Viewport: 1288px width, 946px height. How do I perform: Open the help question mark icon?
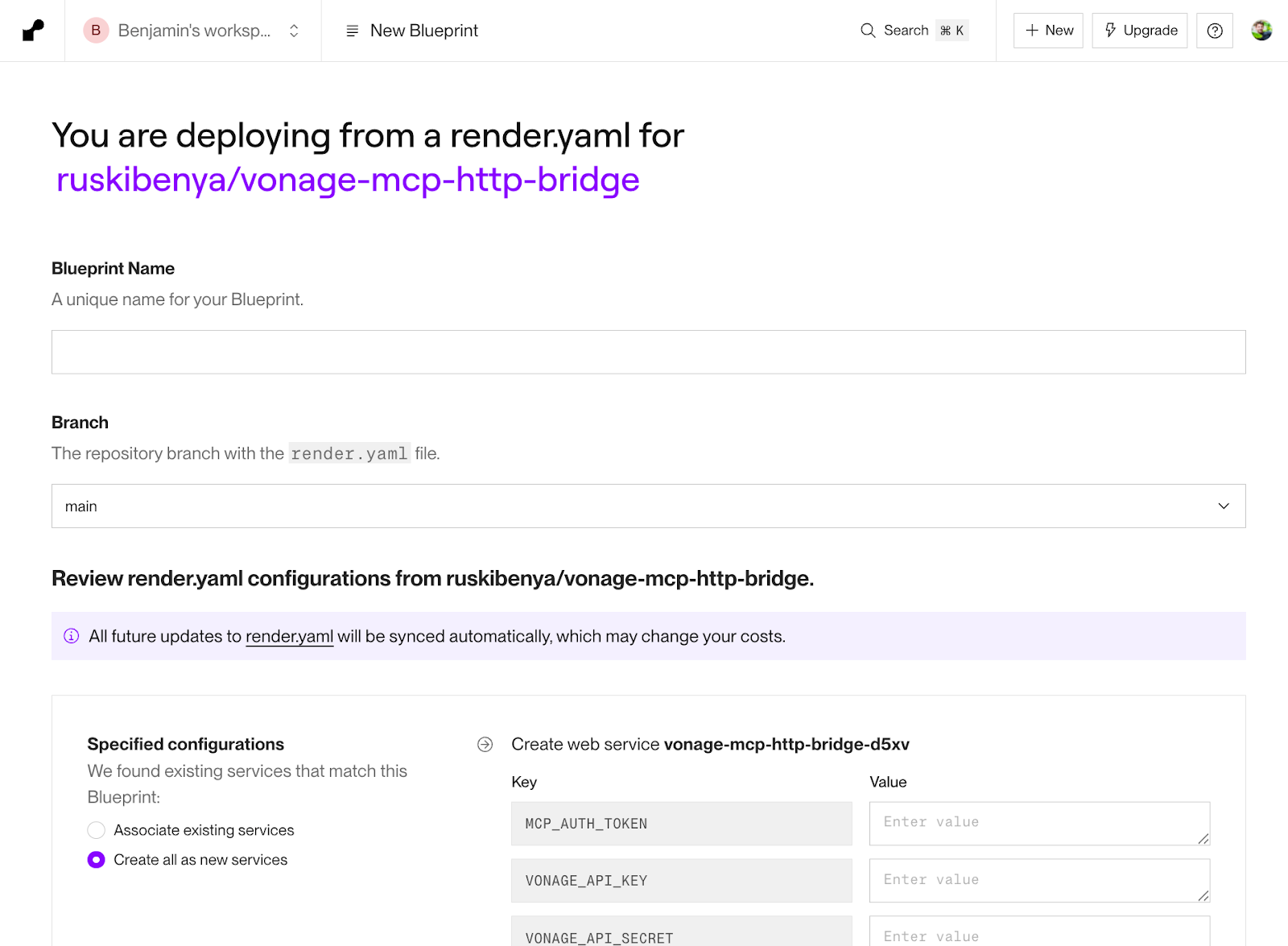[x=1214, y=30]
